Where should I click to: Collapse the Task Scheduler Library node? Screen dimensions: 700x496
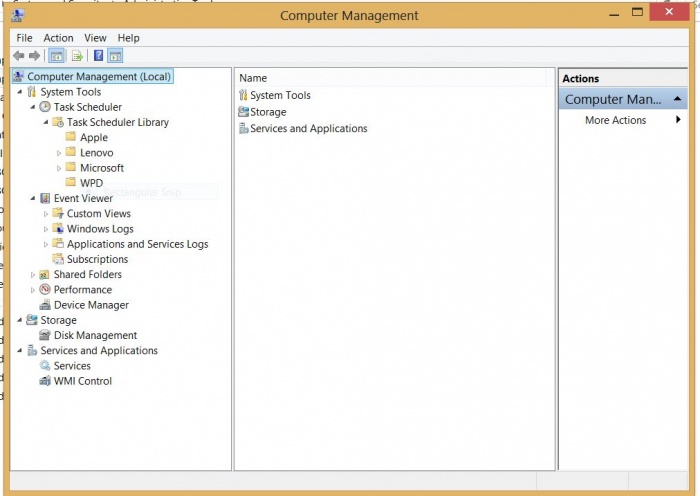click(46, 122)
